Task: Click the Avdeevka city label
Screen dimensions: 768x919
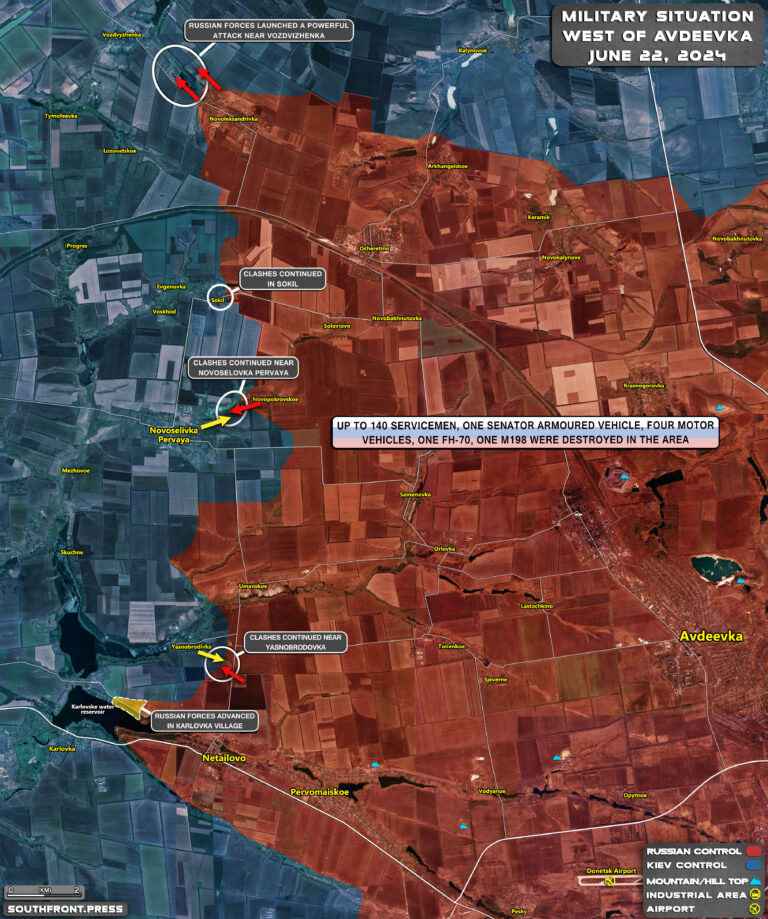Action: coord(712,636)
